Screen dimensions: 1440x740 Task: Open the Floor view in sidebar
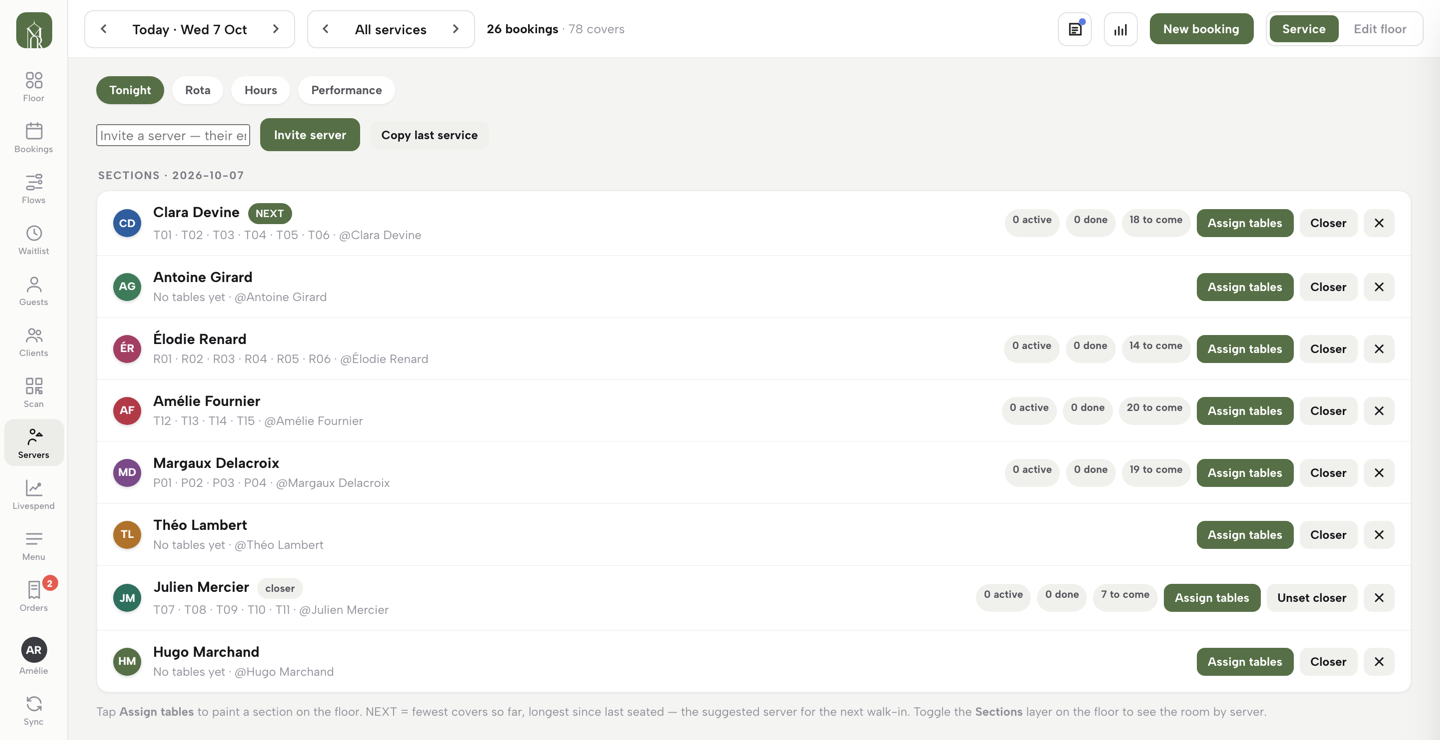34,87
